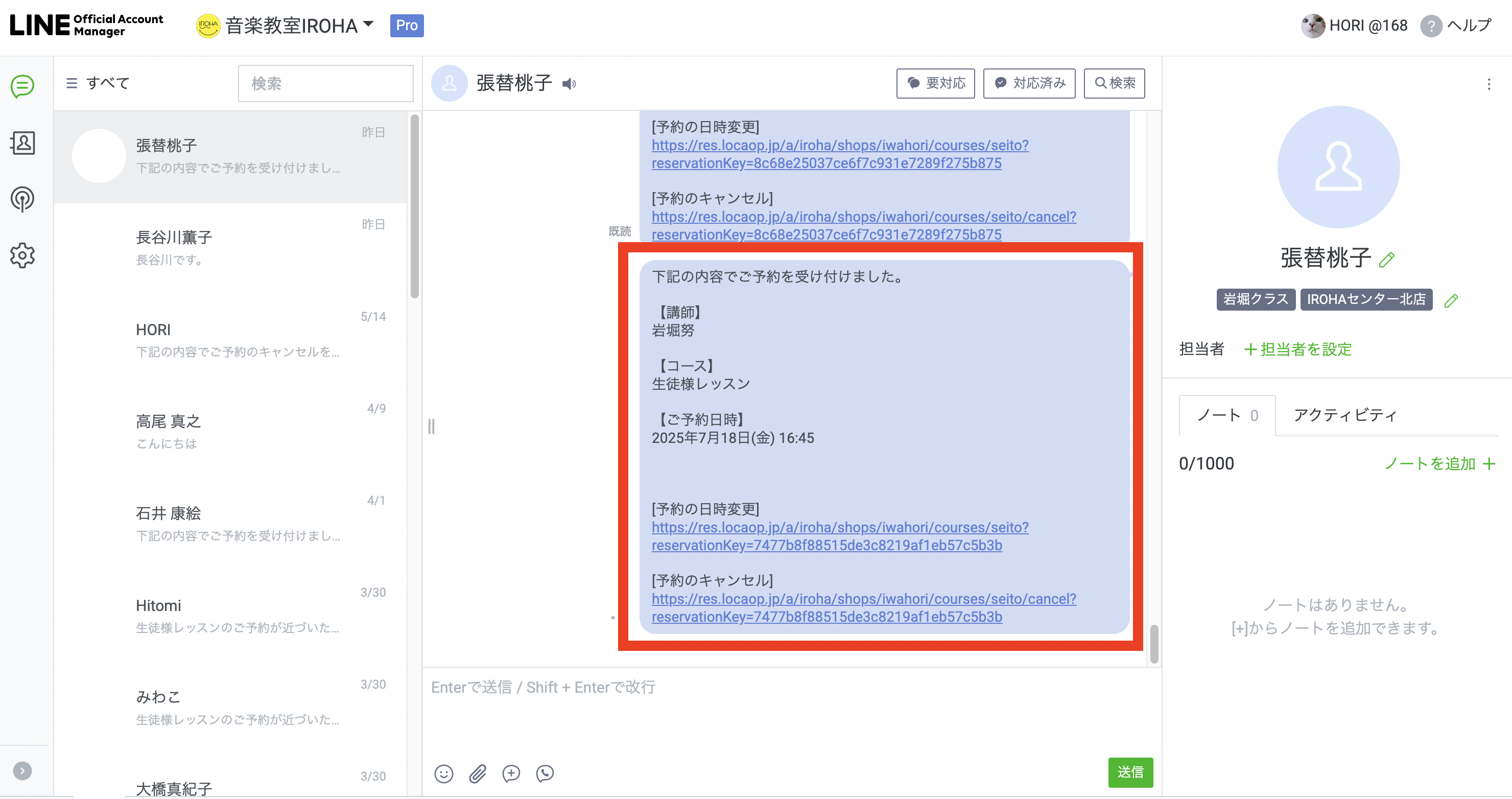Switch to the アクティビティ tab
Image resolution: width=1512 pixels, height=799 pixels.
click(1345, 415)
